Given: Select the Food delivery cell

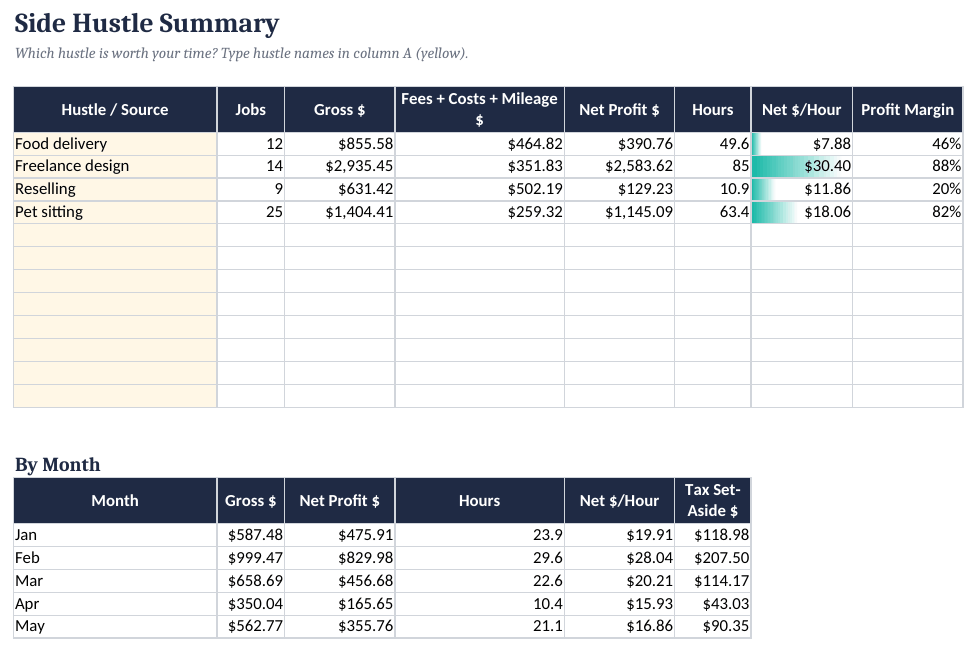Looking at the screenshot, I should click(115, 144).
